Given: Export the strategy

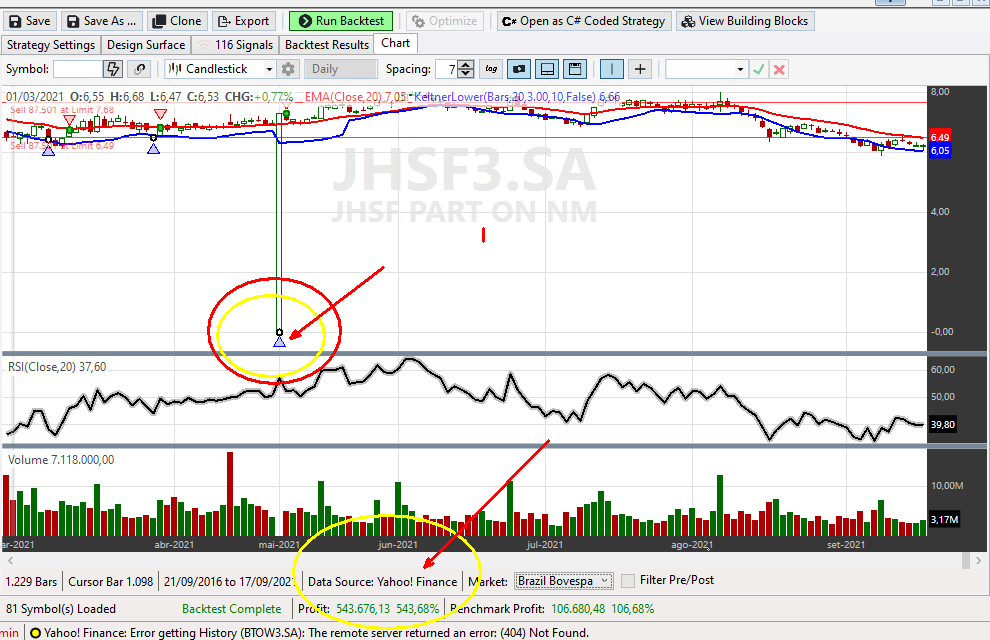Looking at the screenshot, I should coord(244,21).
